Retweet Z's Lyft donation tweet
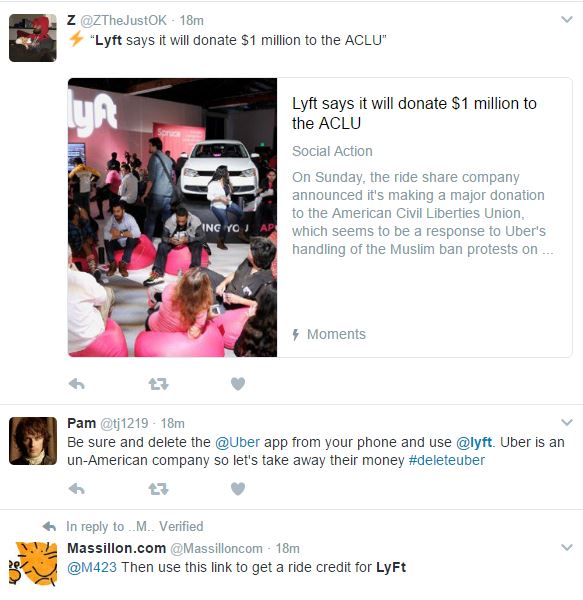This screenshot has width=583, height=600. coord(158,383)
